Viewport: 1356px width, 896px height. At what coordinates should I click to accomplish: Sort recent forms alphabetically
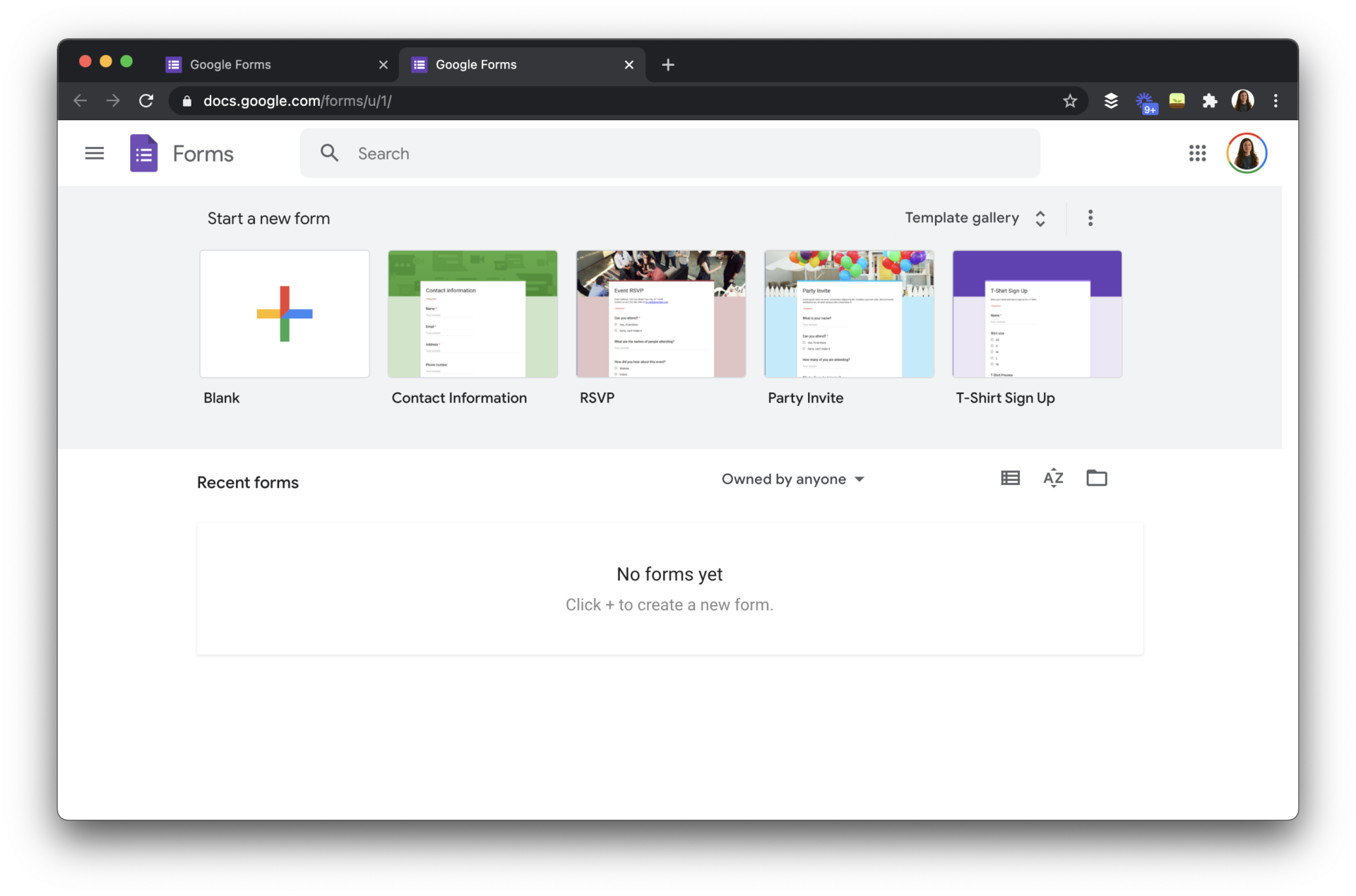click(x=1053, y=477)
